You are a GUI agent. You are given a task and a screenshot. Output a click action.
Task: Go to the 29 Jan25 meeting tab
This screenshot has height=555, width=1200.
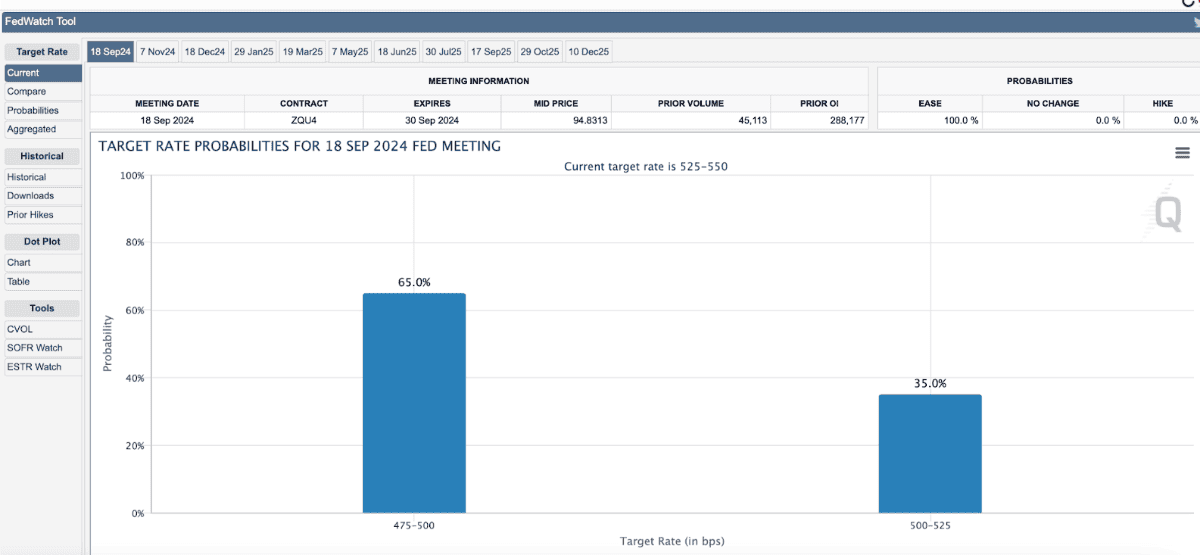pos(253,51)
